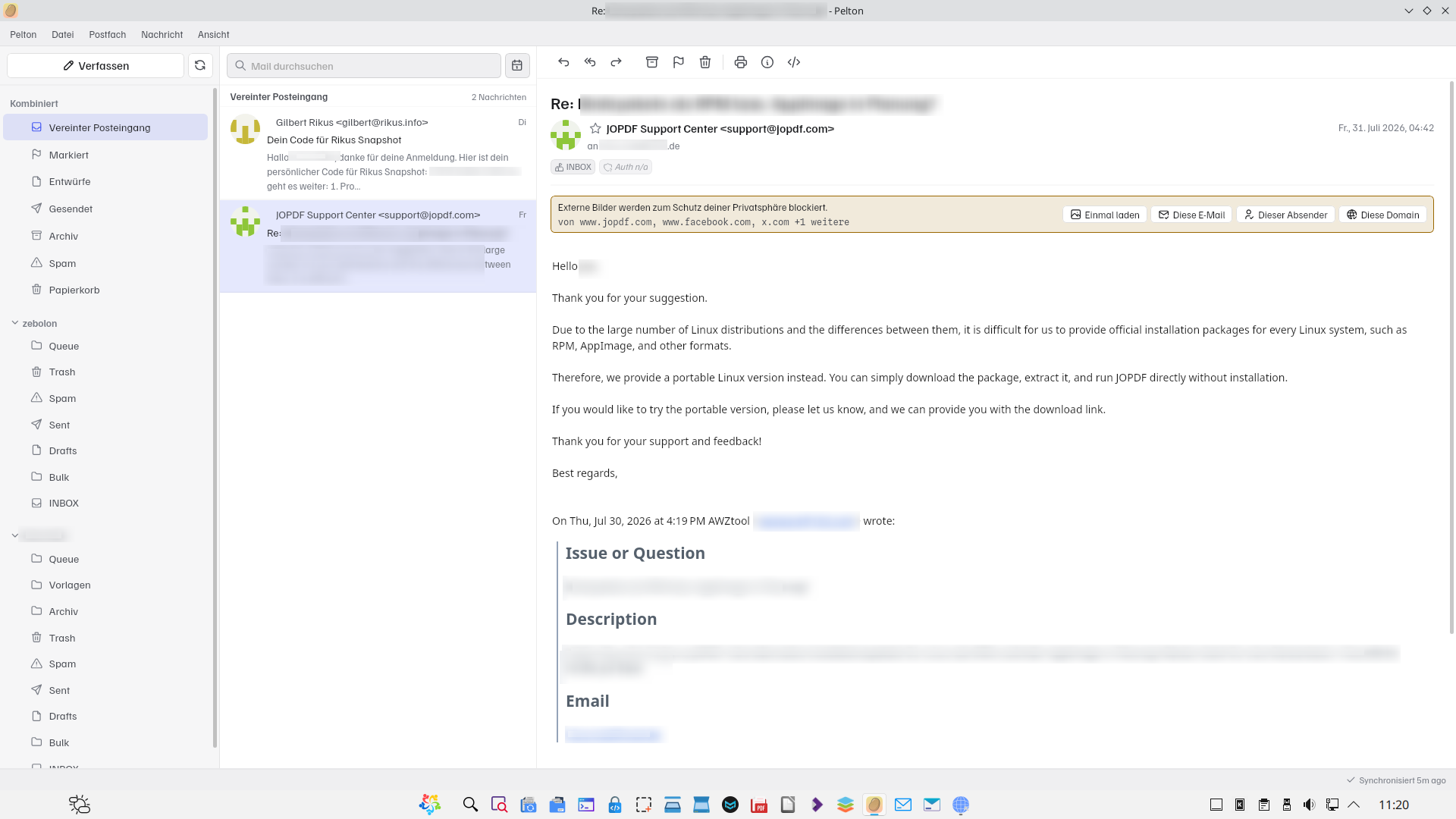Viewport: 1456px width, 819px height.
Task: Allow images from Dieser Absender
Action: (1285, 215)
